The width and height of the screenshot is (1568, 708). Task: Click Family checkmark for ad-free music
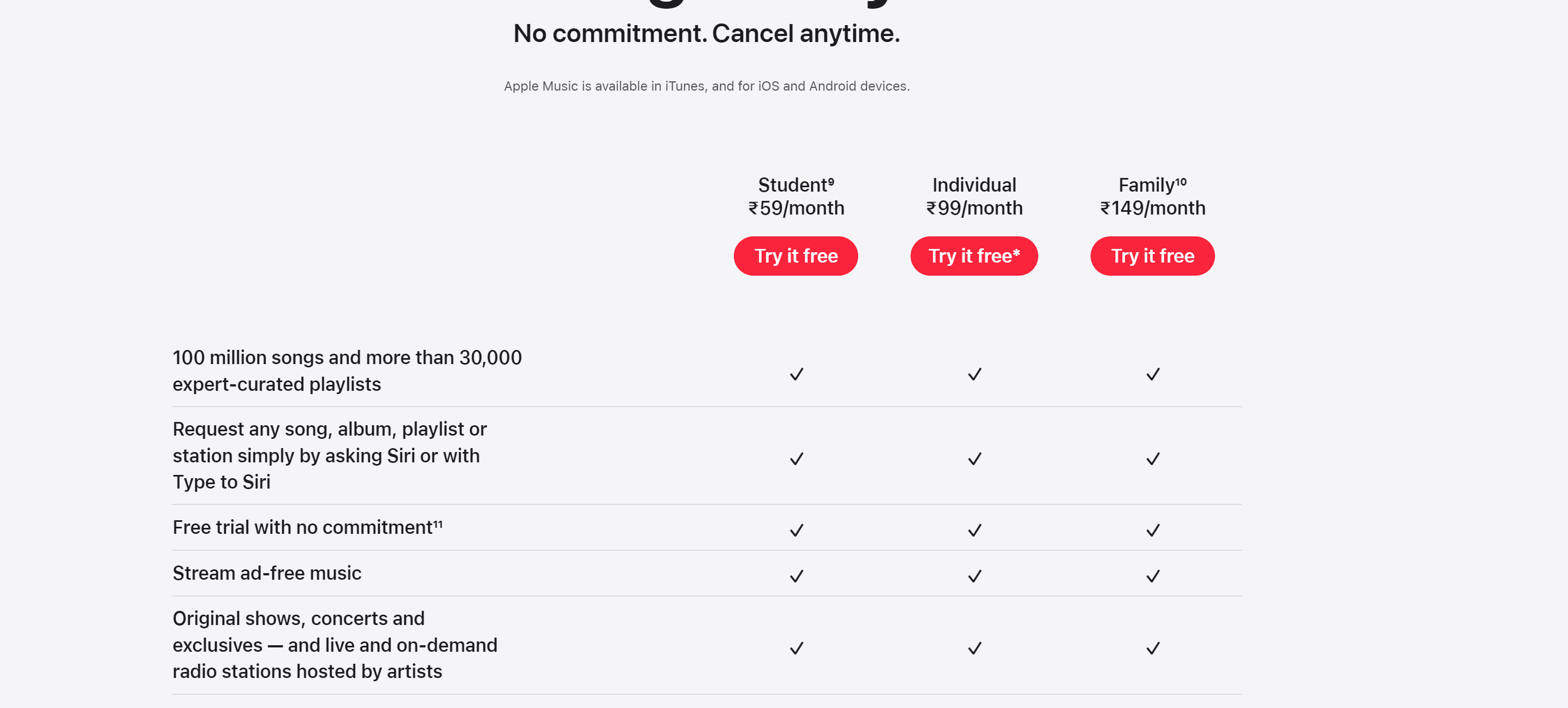[1153, 576]
